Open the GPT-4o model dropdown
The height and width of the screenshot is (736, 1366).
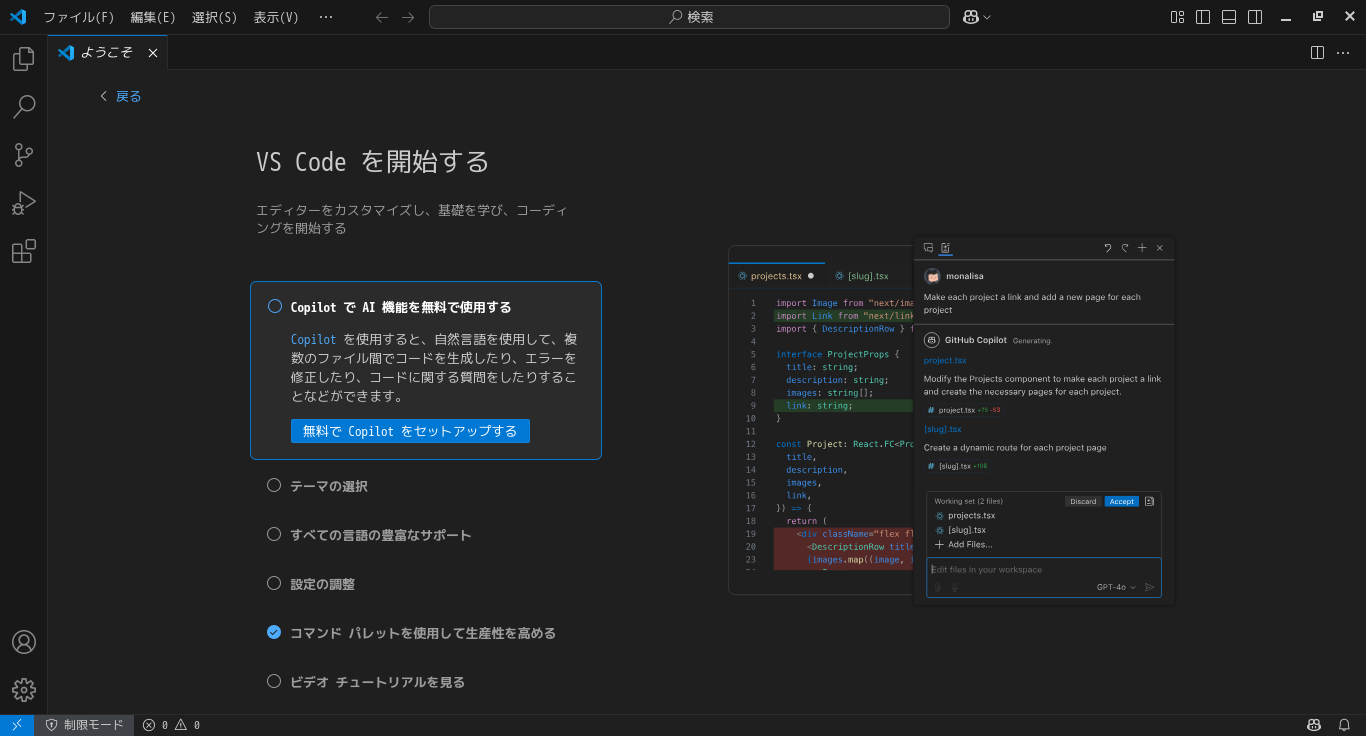tap(1115, 587)
